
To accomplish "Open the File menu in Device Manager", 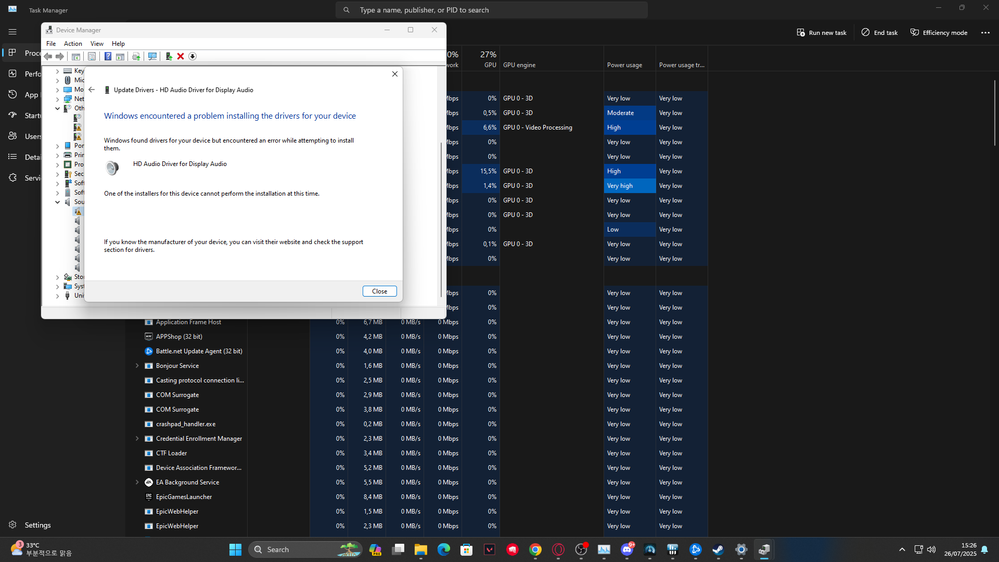I will point(51,44).
